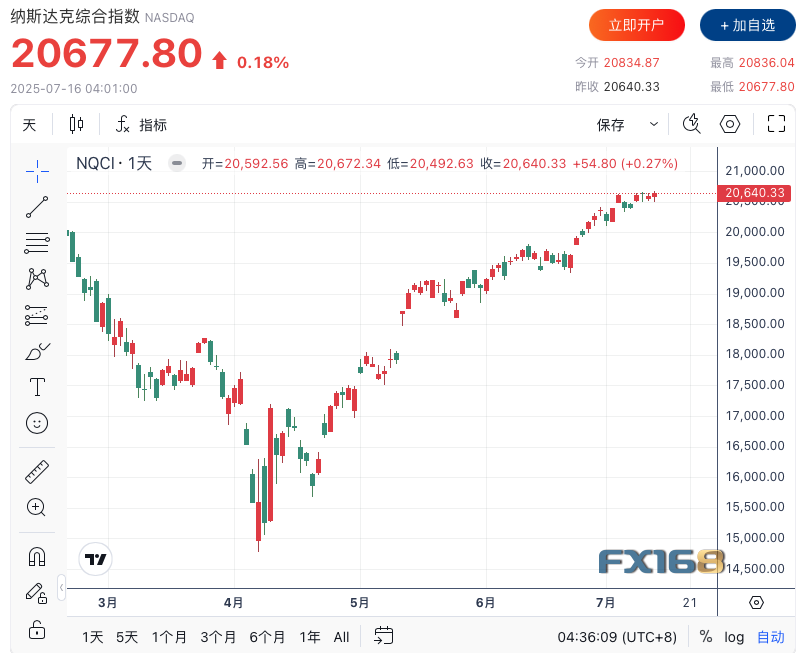
Task: Open the 天 interval selector
Action: pos(30,124)
